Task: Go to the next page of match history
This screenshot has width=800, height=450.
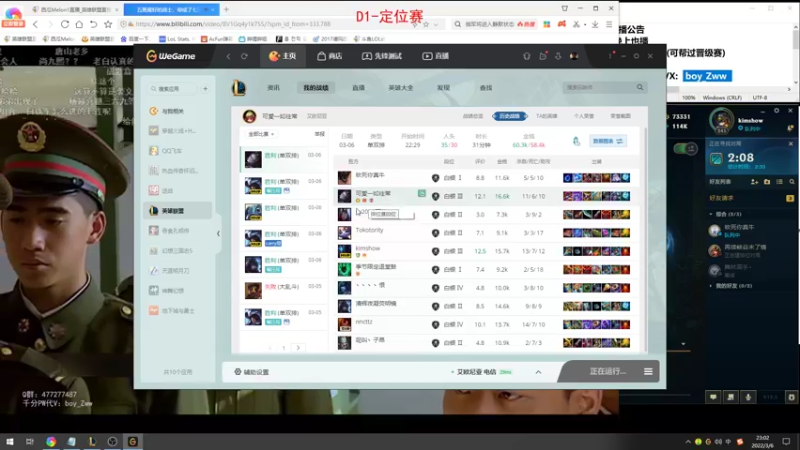Action: click(298, 348)
